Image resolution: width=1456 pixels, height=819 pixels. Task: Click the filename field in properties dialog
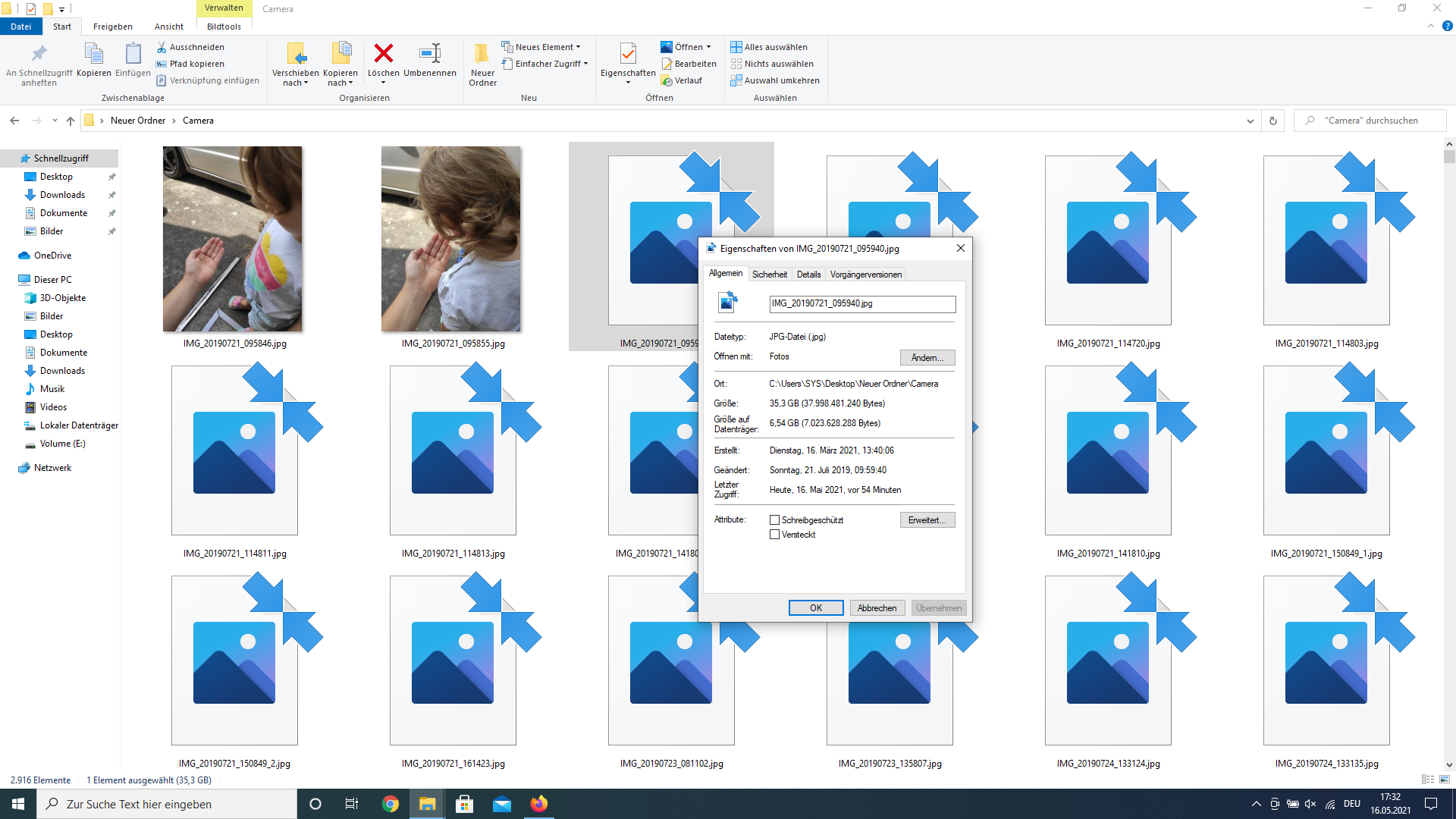tap(862, 304)
